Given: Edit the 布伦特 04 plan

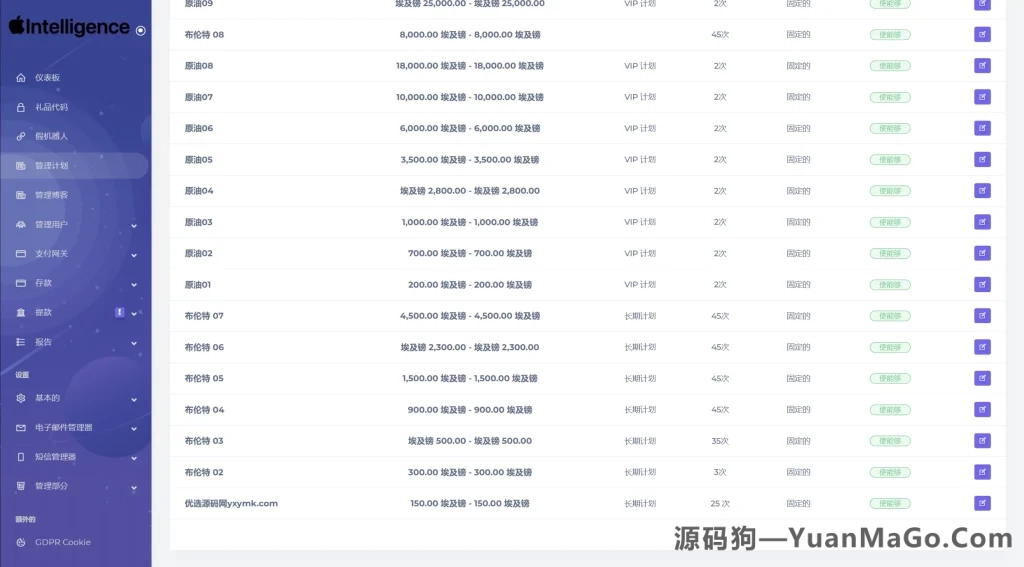Looking at the screenshot, I should pyautogui.click(x=982, y=410).
